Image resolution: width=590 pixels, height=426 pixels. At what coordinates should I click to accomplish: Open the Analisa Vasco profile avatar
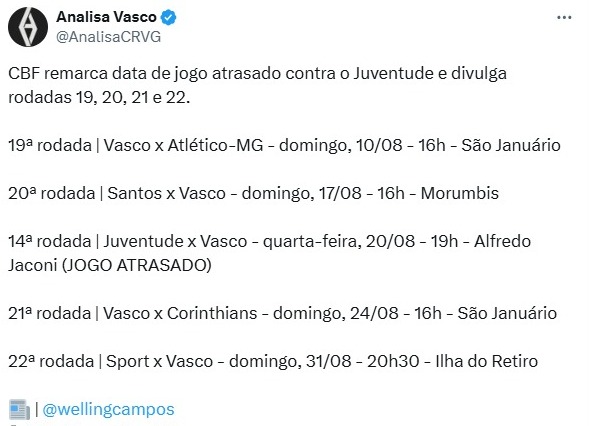click(28, 27)
